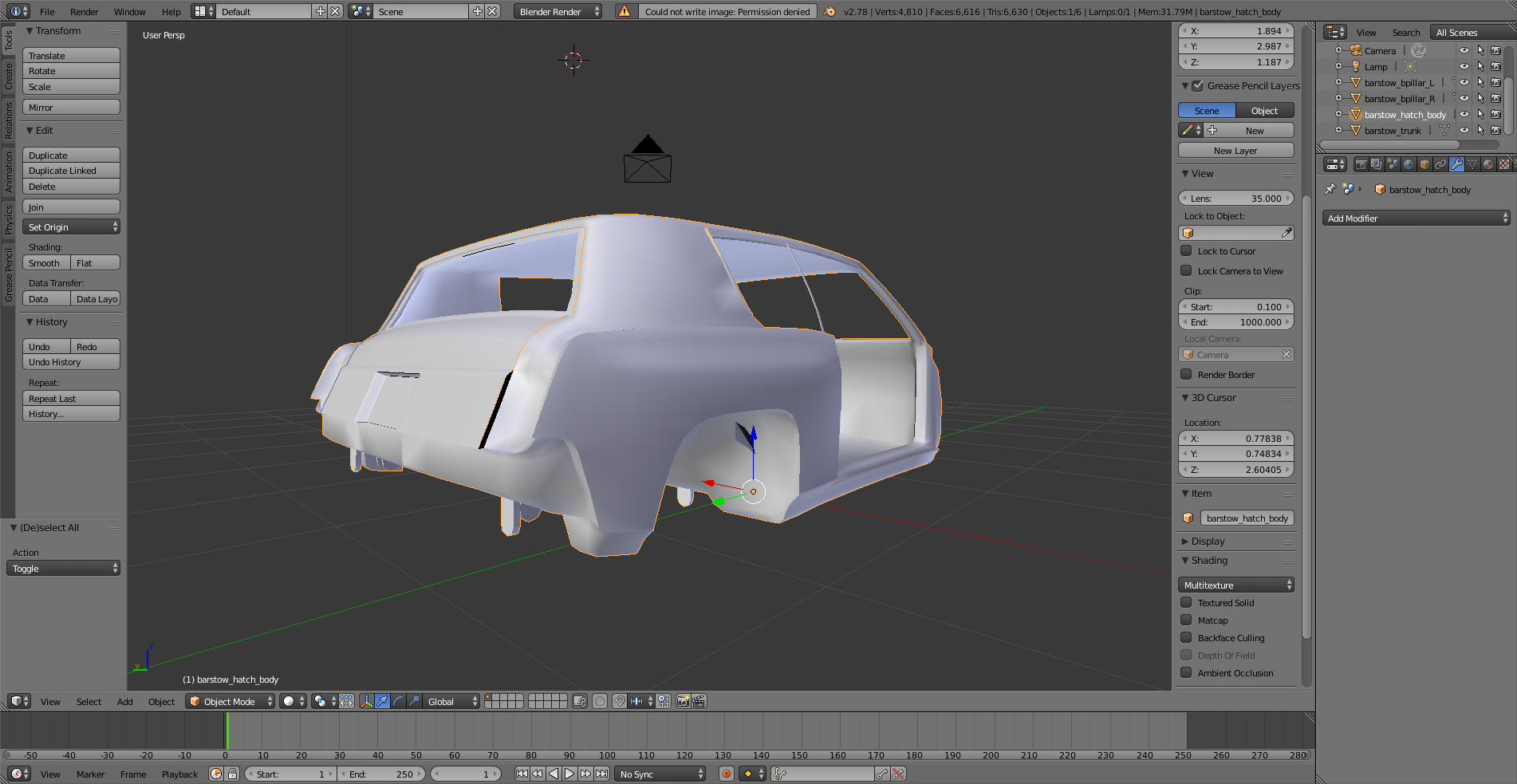Click the OpenGL render image camera icon
The image size is (1517, 784).
click(x=683, y=701)
